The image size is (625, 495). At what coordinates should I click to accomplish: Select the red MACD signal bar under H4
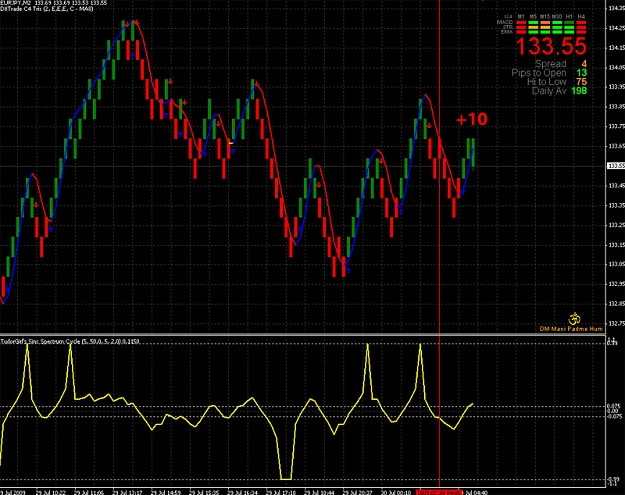point(581,22)
